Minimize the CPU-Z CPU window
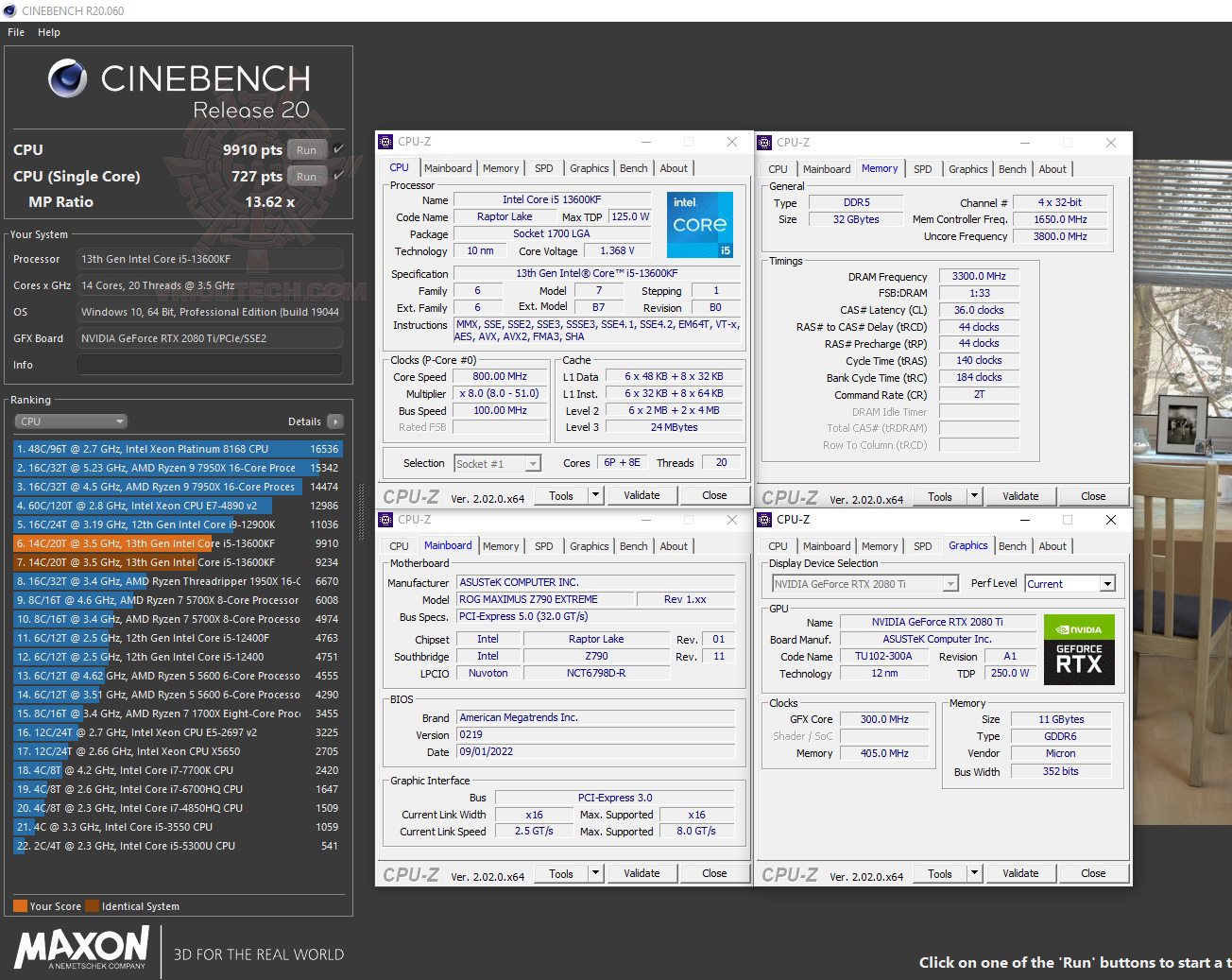The height and width of the screenshot is (980, 1232). 646,142
